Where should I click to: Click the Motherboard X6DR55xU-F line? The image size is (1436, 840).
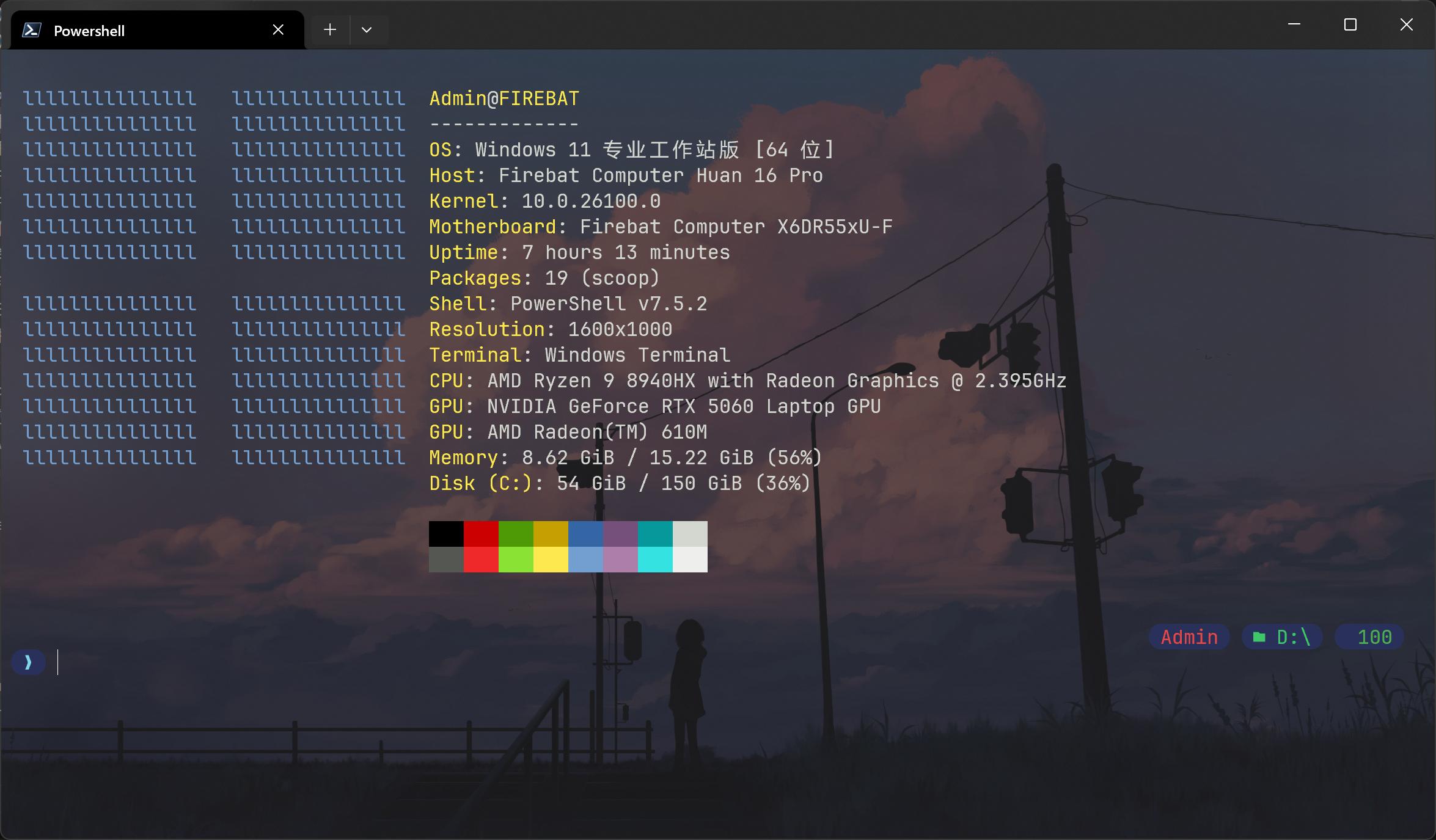point(661,227)
